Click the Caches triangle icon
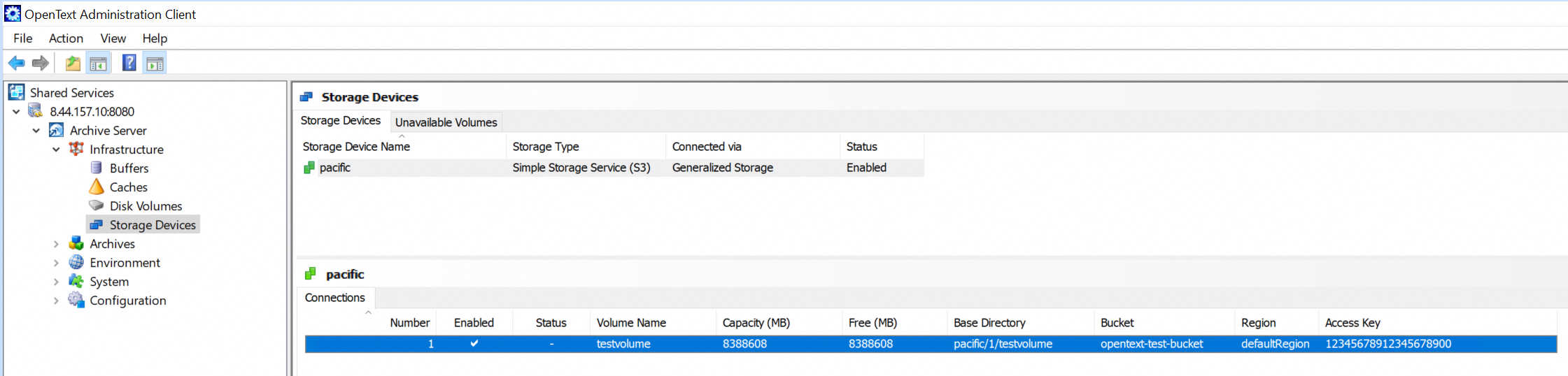Viewport: 1568px width, 376px height. point(97,187)
